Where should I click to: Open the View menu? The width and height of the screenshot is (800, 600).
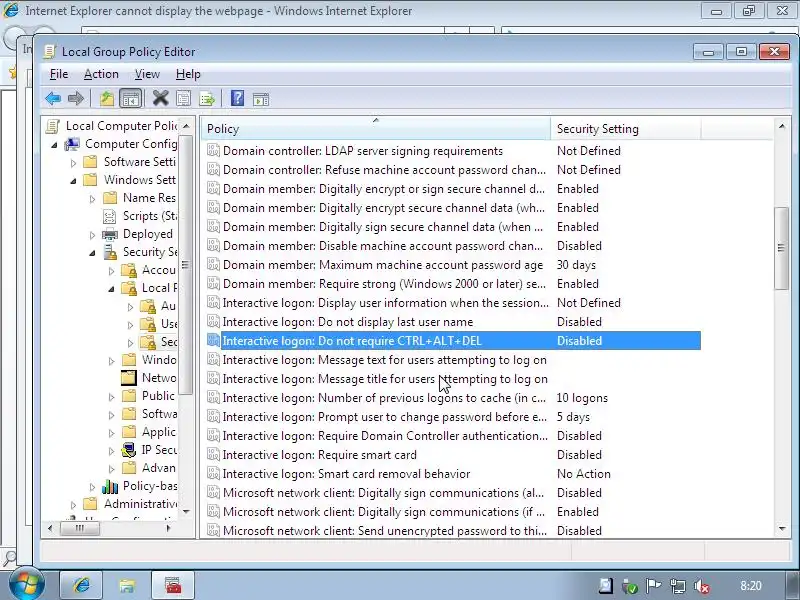(x=147, y=74)
